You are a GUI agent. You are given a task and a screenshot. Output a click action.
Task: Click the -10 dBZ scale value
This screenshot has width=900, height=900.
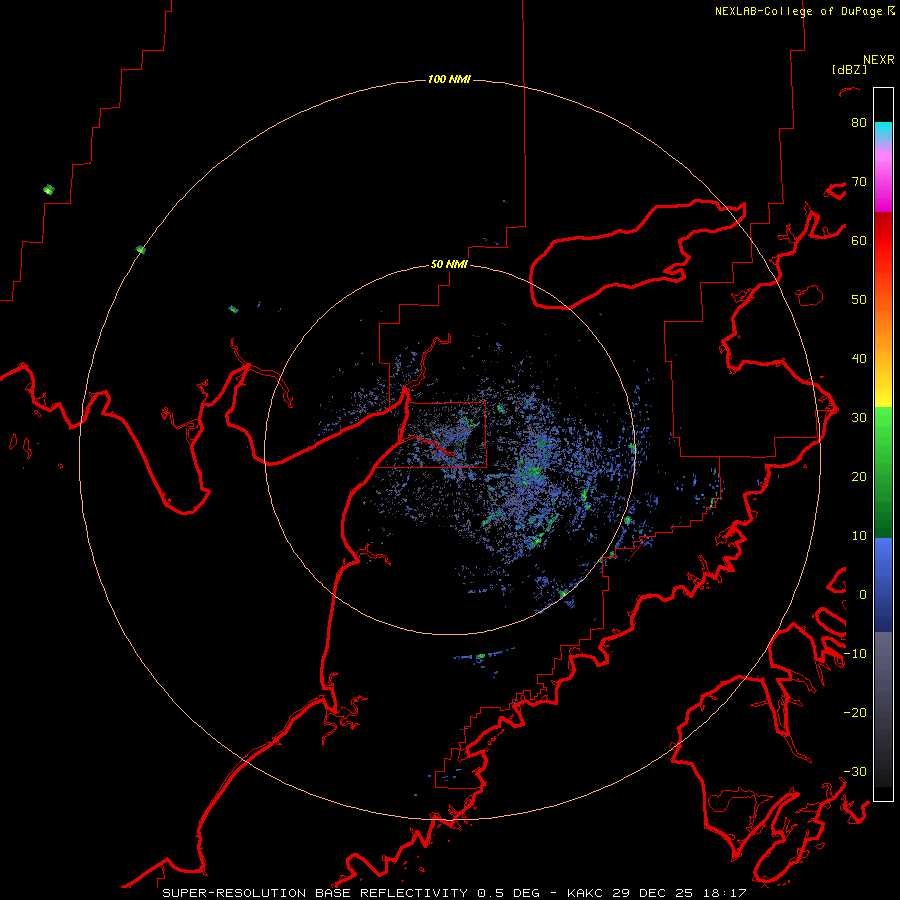click(x=856, y=653)
